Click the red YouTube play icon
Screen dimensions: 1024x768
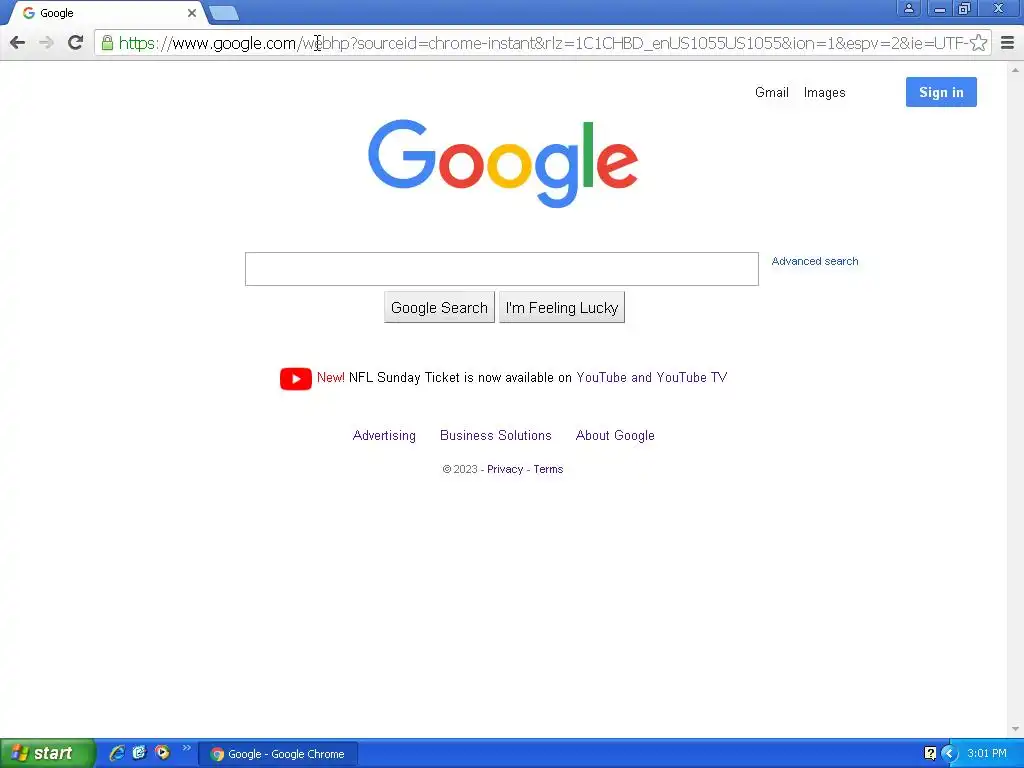click(x=296, y=379)
